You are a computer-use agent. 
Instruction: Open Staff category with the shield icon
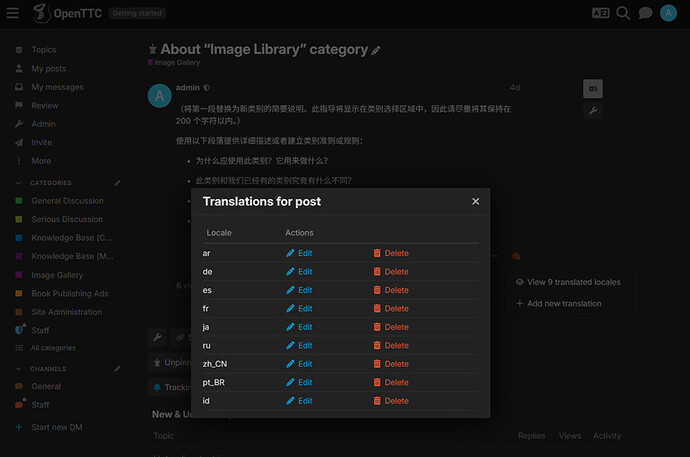(x=40, y=330)
